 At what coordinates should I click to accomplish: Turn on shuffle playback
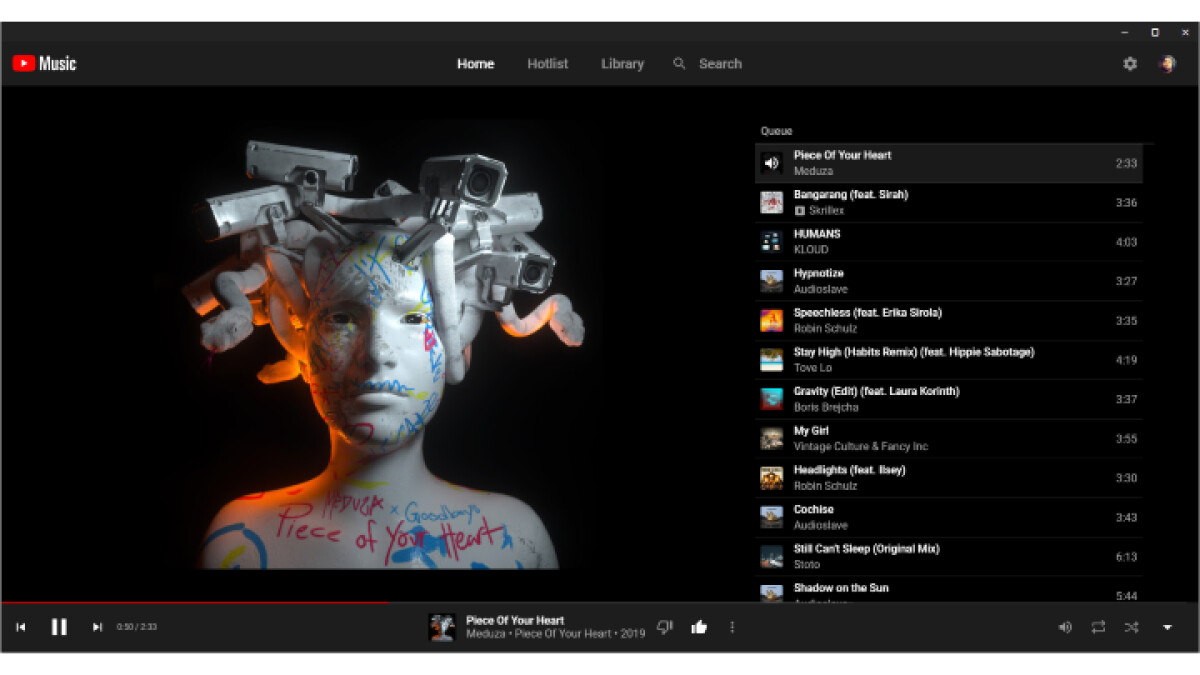(1133, 627)
